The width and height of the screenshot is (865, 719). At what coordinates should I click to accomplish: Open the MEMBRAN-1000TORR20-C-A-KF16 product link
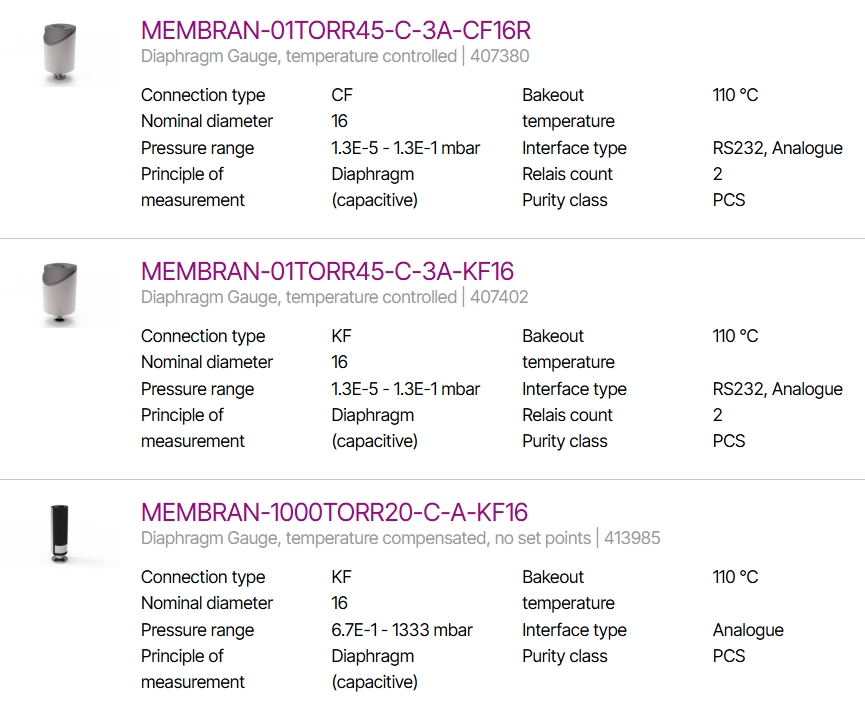pos(334,513)
